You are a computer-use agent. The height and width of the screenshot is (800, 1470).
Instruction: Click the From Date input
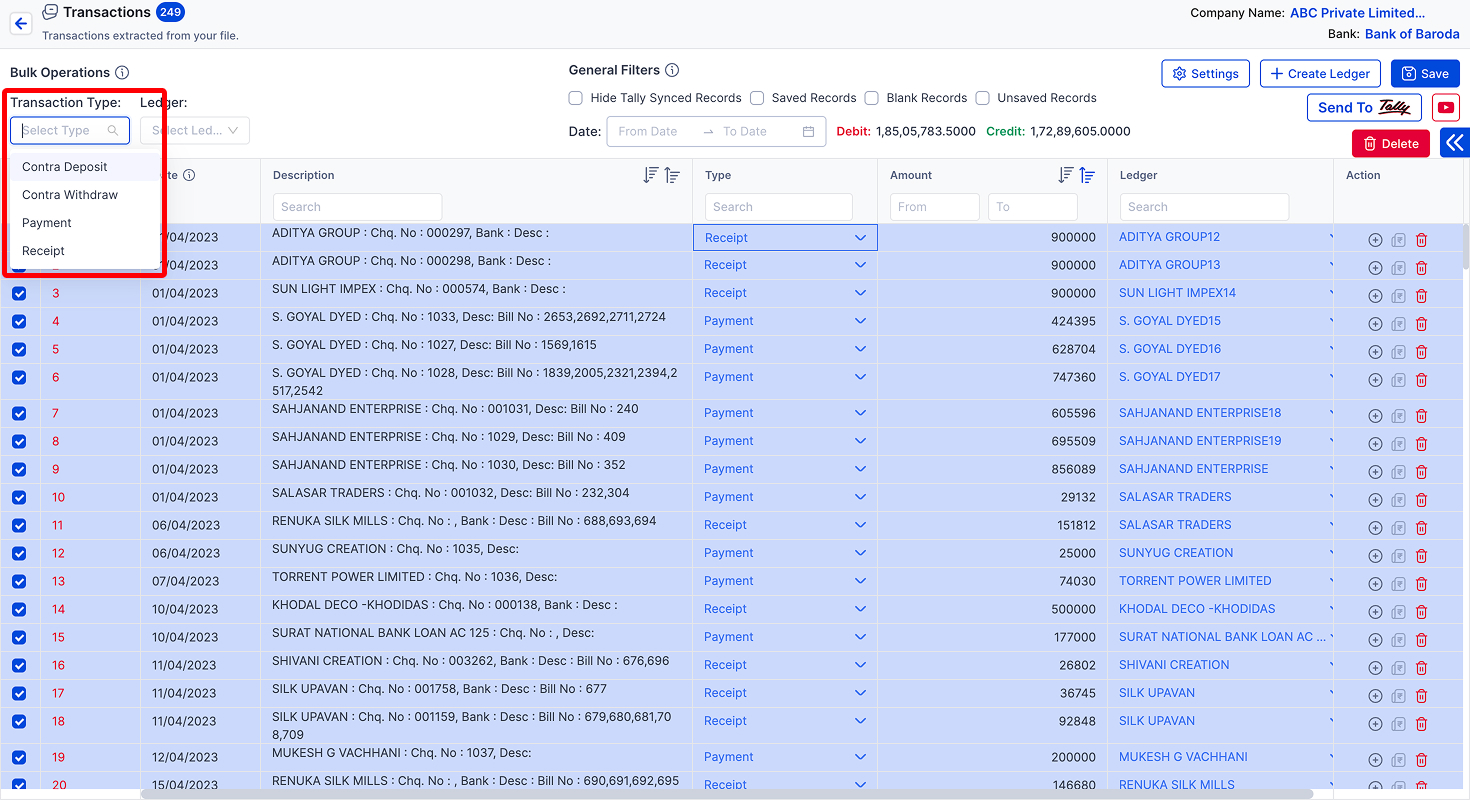(x=655, y=131)
